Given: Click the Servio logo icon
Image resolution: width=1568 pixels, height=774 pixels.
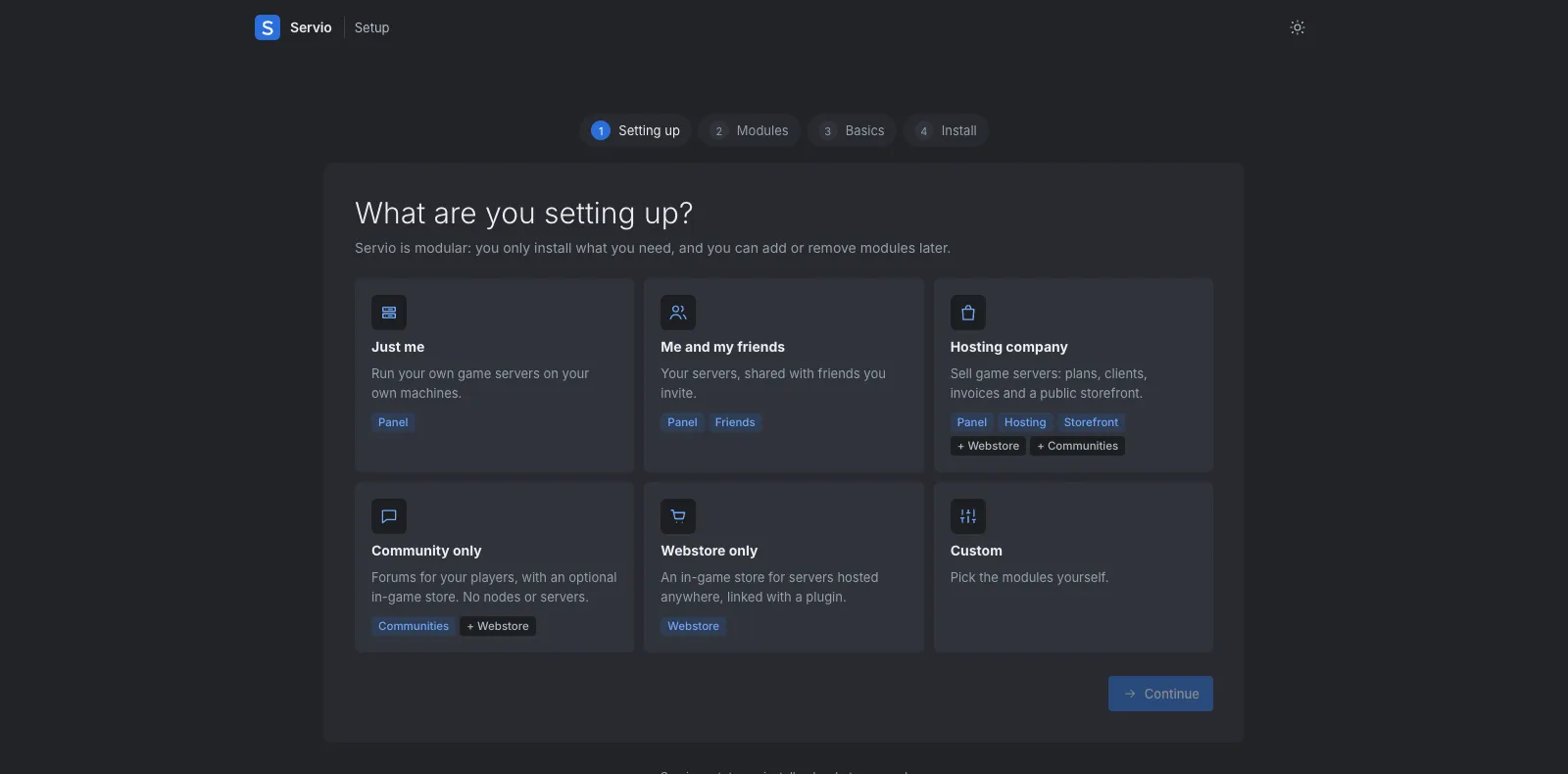Looking at the screenshot, I should click(268, 27).
